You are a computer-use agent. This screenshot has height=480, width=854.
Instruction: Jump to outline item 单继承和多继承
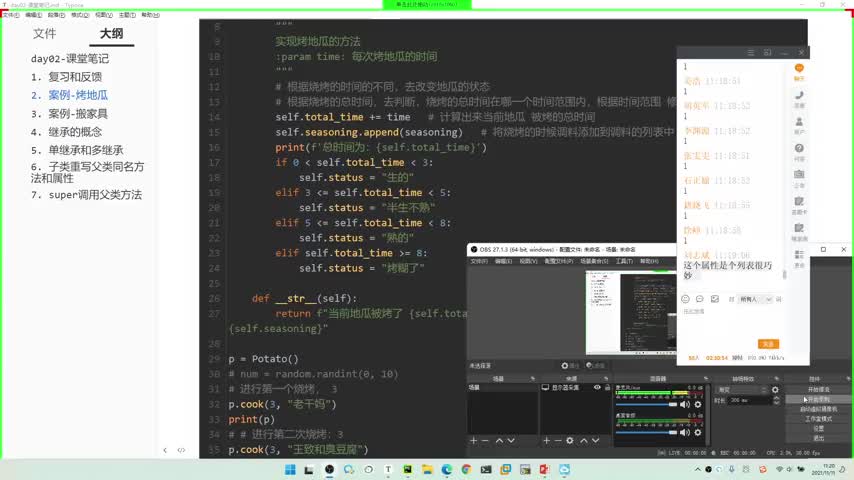pos(77,150)
